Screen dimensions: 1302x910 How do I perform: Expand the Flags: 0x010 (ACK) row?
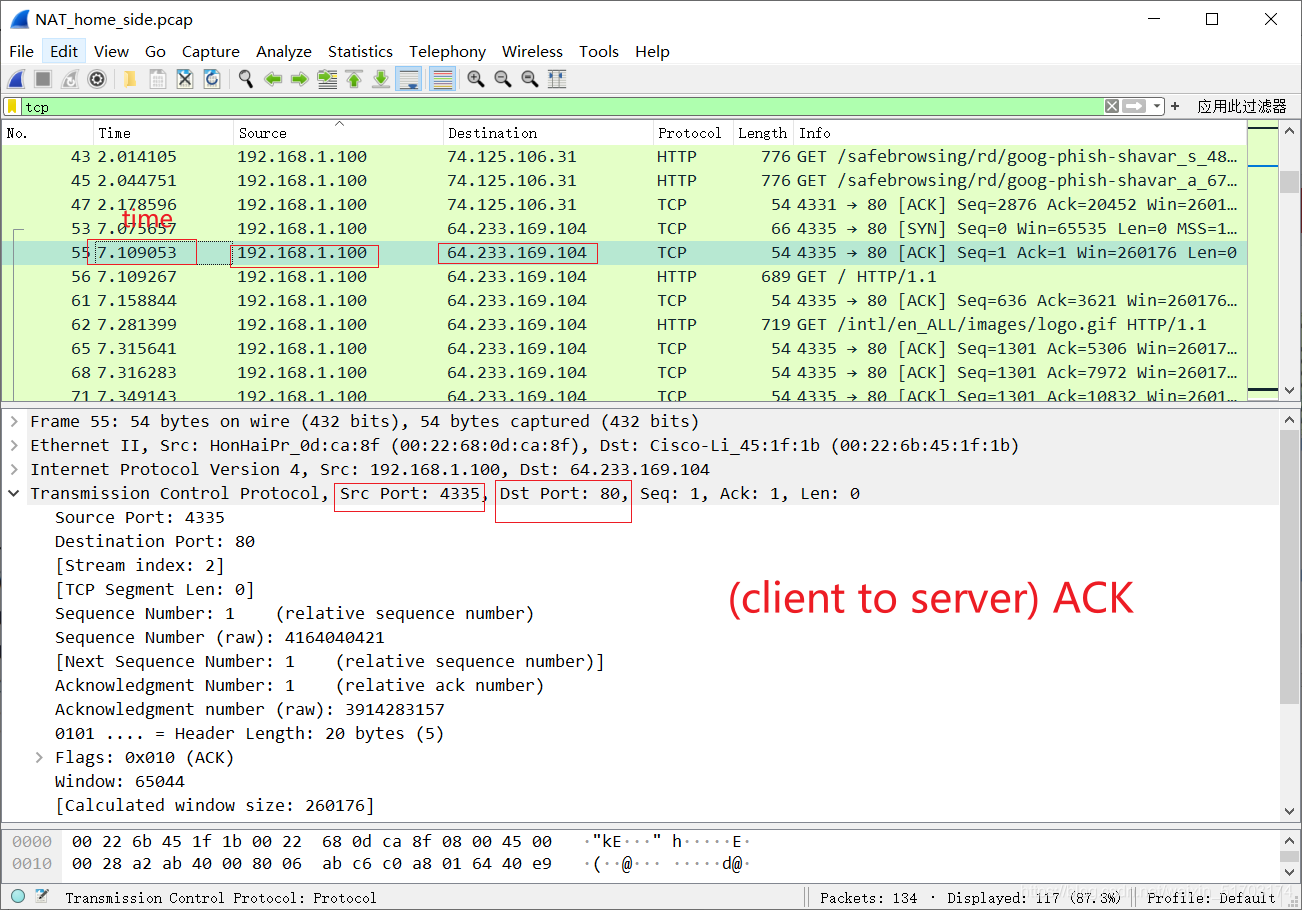click(x=39, y=757)
